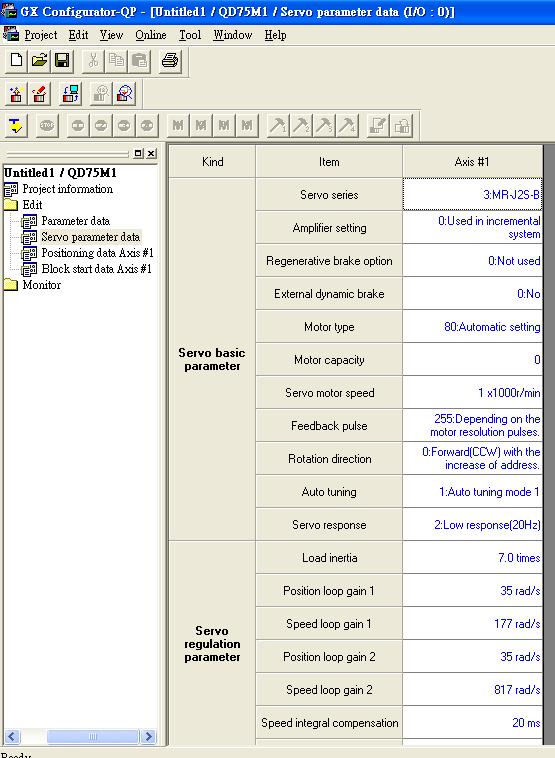Click the greyed STOP toolbar icon
555x758 pixels.
point(47,127)
